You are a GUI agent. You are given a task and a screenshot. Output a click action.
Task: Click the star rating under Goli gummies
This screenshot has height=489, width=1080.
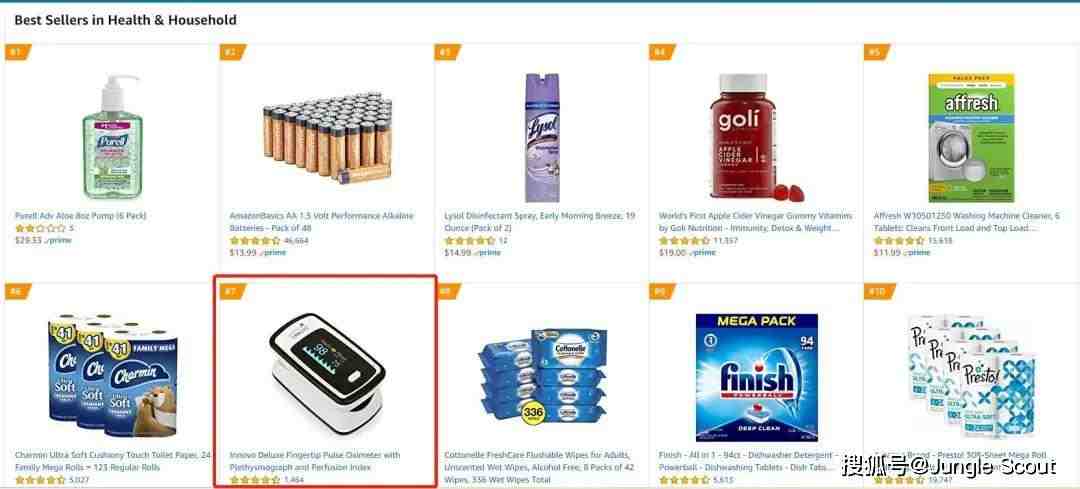pyautogui.click(x=684, y=241)
